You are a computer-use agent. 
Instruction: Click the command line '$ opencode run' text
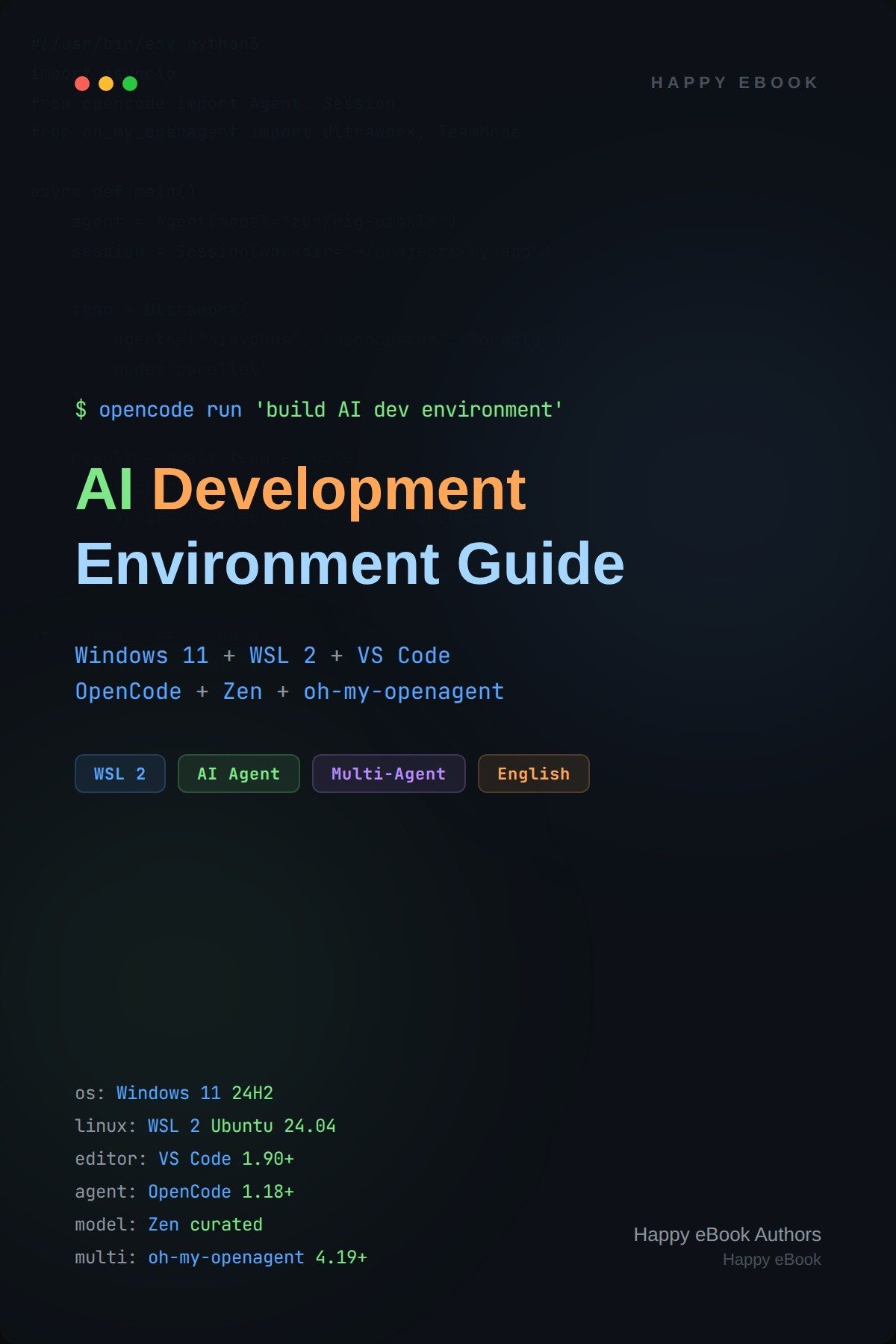point(158,410)
